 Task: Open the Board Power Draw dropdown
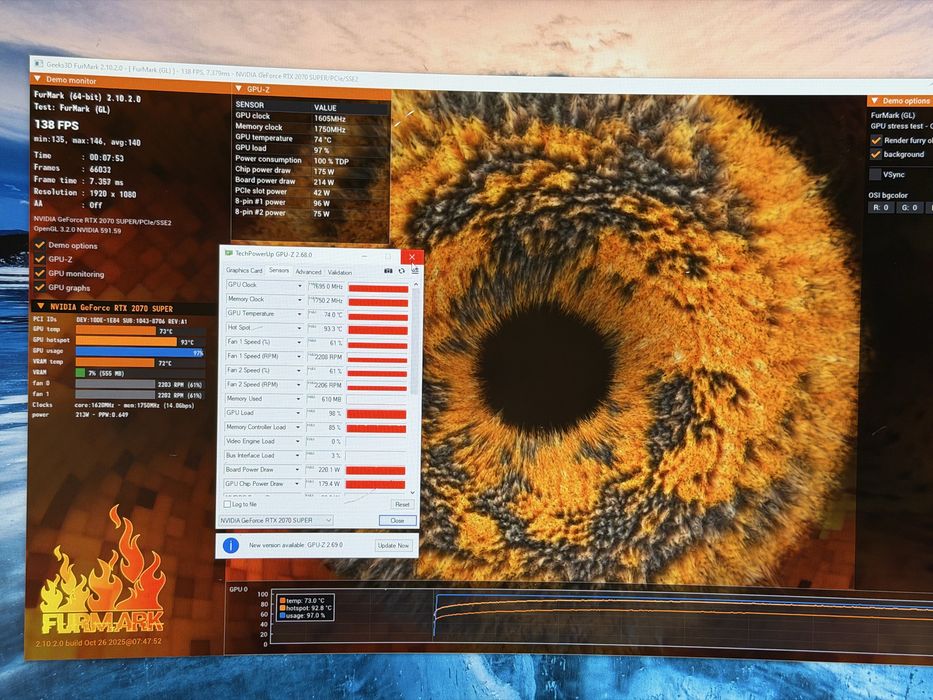pyautogui.click(x=298, y=470)
